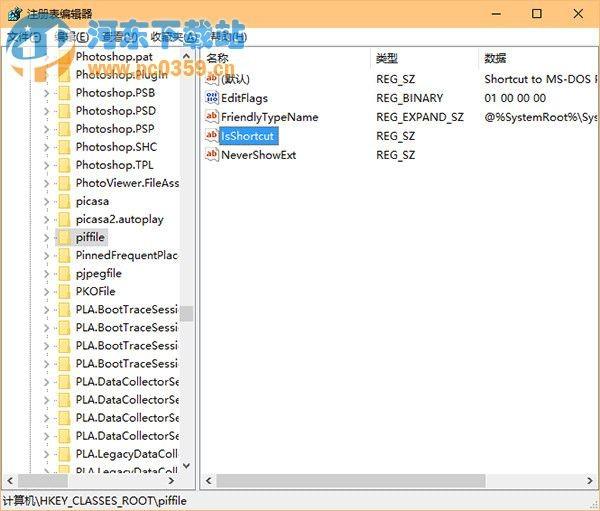Click the folder icon for Photoshop.PSP
Screen dimensions: 600x511
click(x=64, y=129)
